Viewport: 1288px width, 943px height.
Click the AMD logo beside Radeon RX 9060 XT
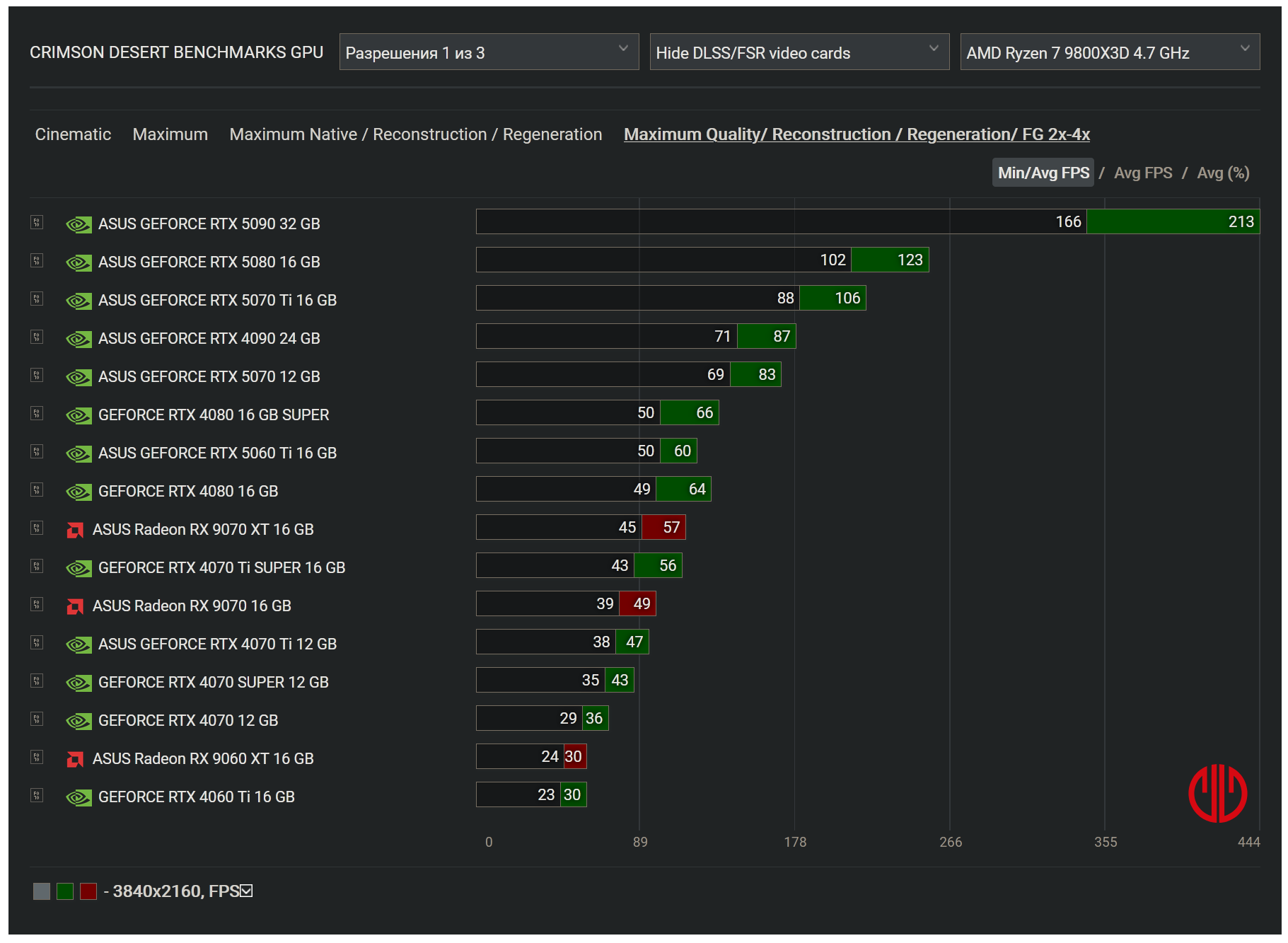75,759
